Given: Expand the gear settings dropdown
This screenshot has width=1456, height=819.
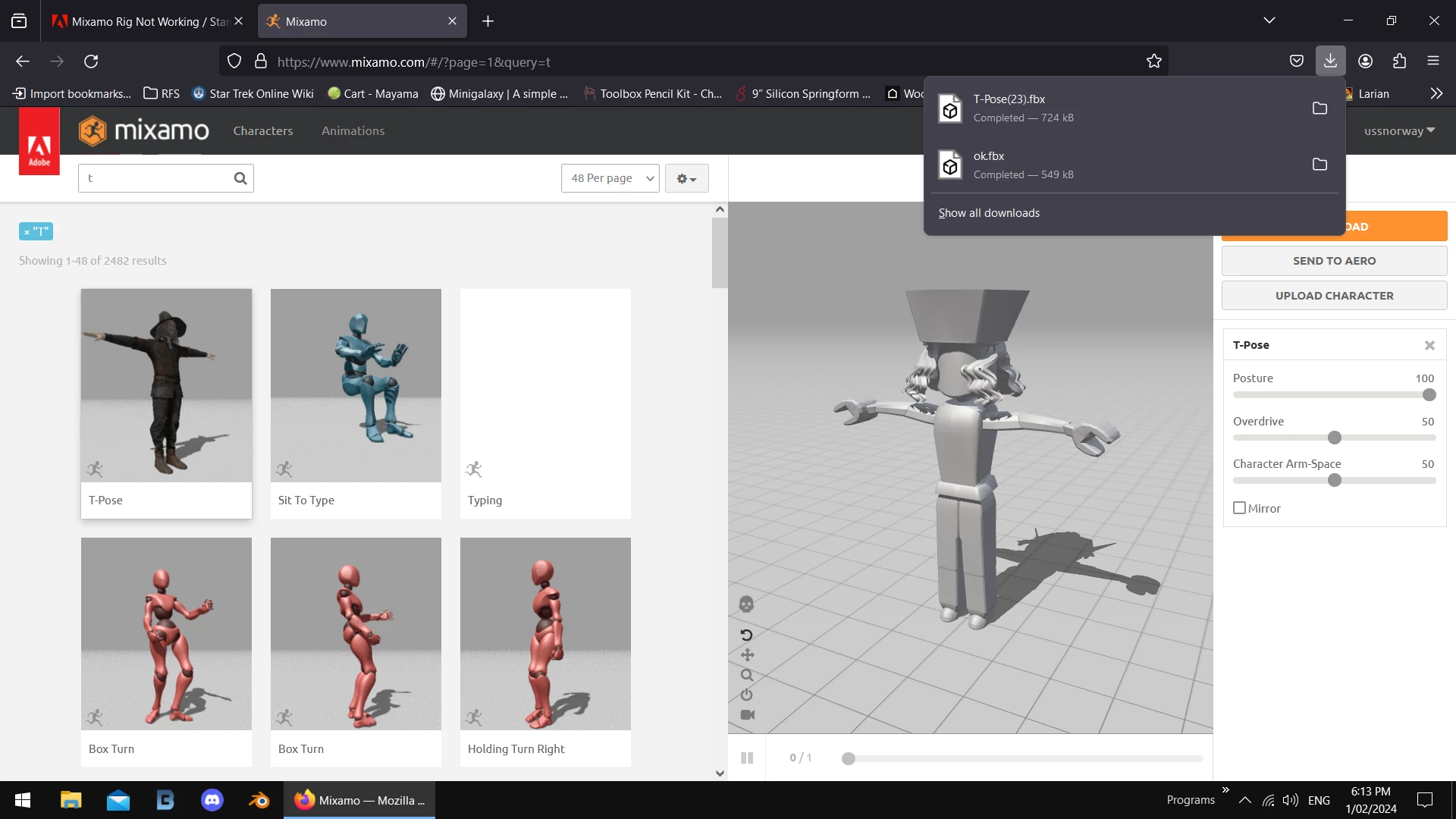Looking at the screenshot, I should tap(686, 178).
